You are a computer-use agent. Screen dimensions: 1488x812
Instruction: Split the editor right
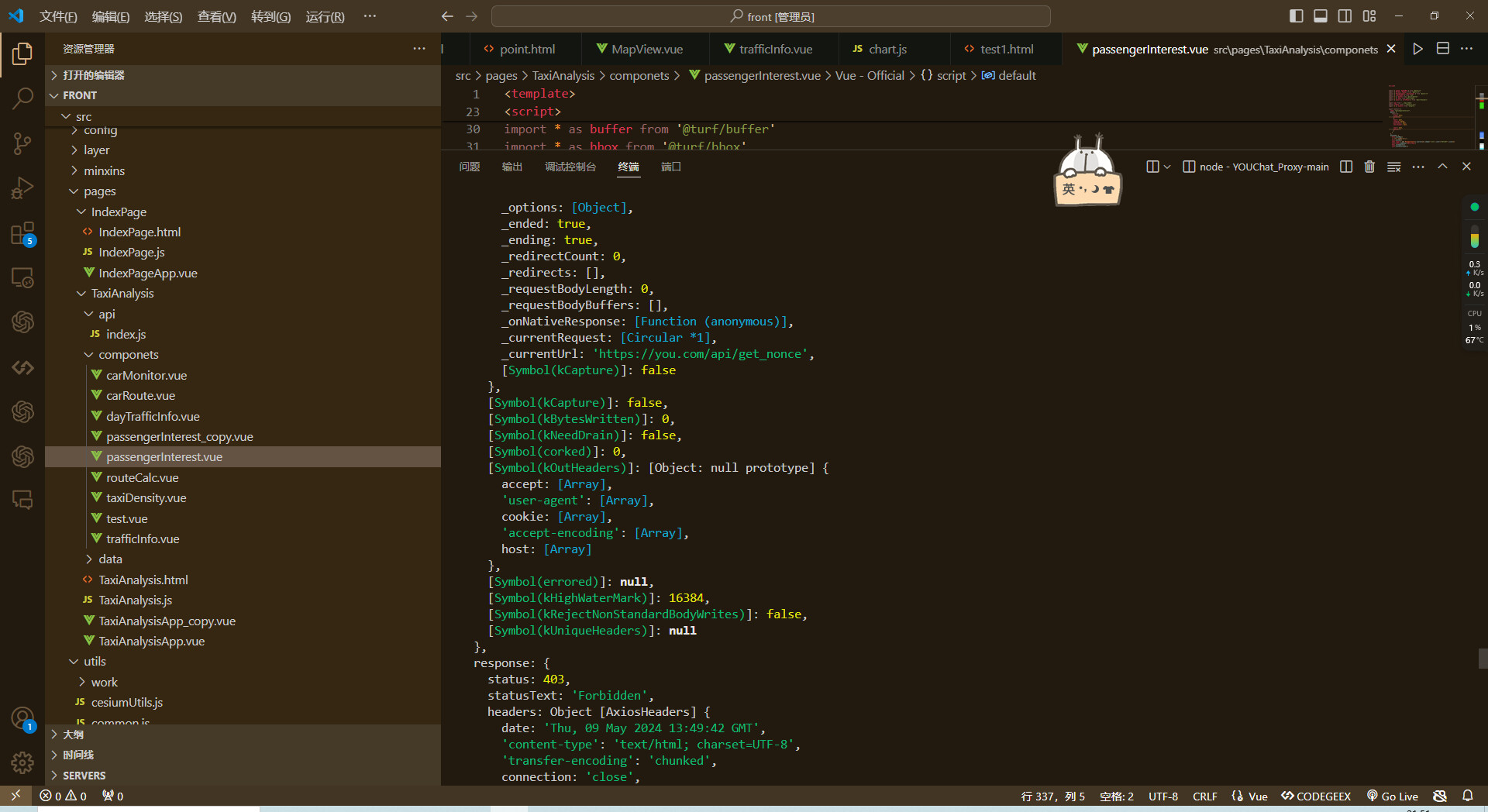[x=1442, y=49]
